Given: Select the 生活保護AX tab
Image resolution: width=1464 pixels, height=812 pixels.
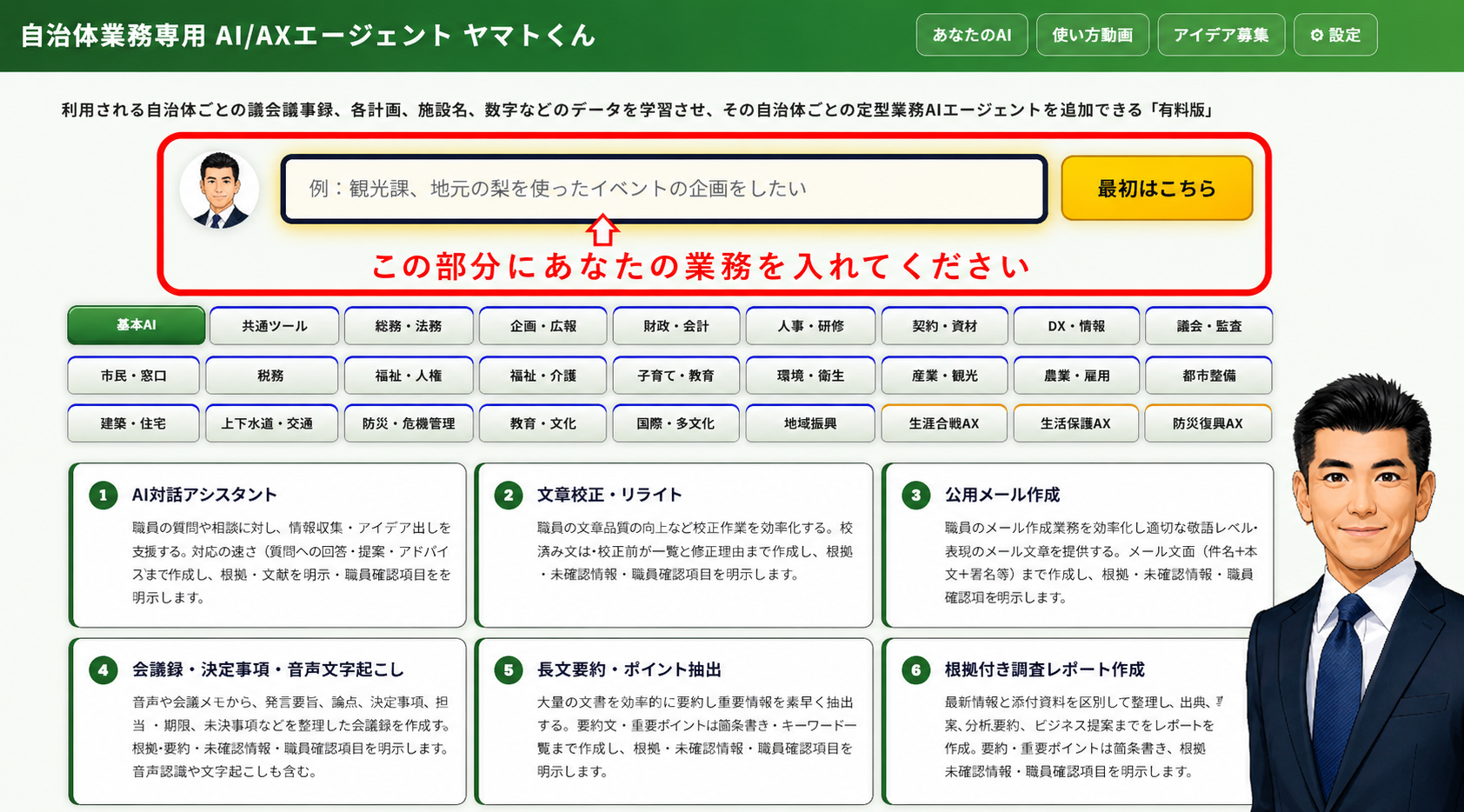Looking at the screenshot, I should 1076,423.
